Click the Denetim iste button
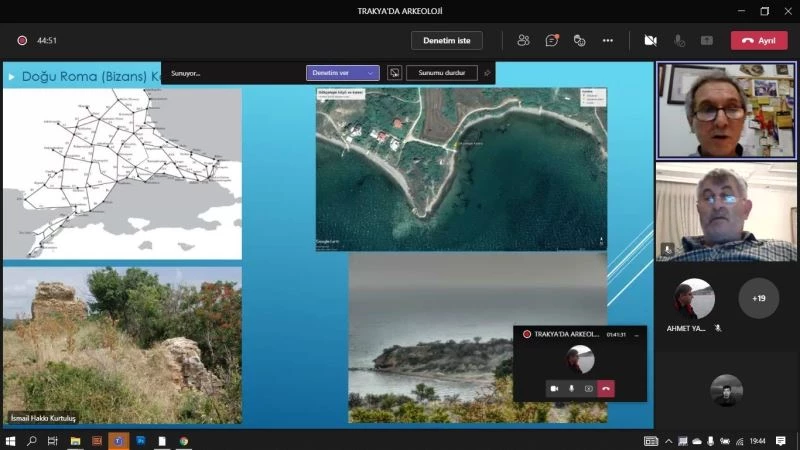 pos(446,40)
